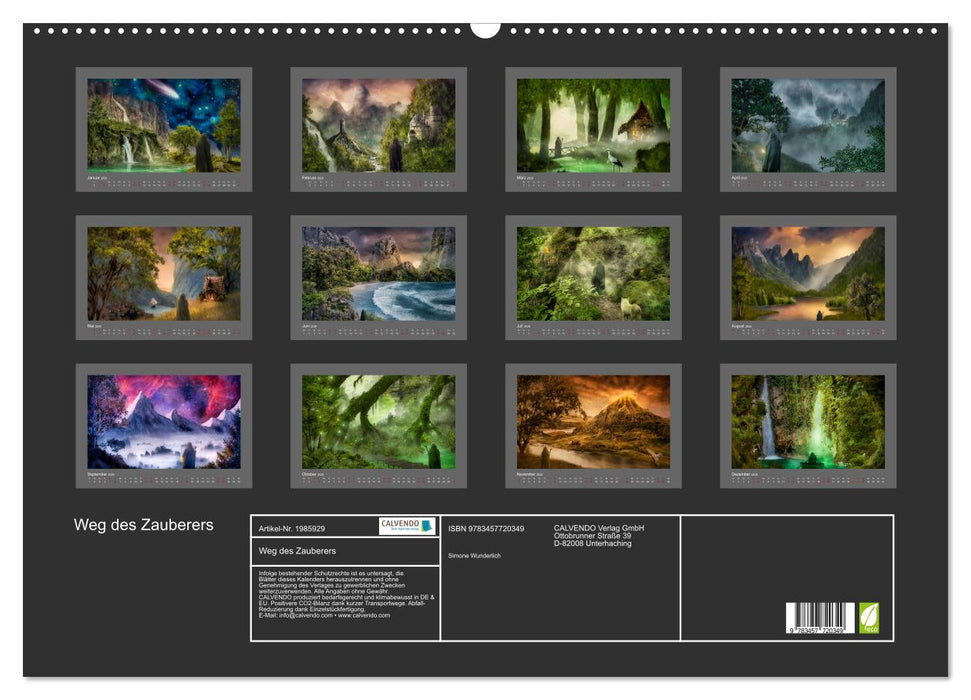
Task: Open the Mai treehouse thumbnail
Action: [x=164, y=274]
